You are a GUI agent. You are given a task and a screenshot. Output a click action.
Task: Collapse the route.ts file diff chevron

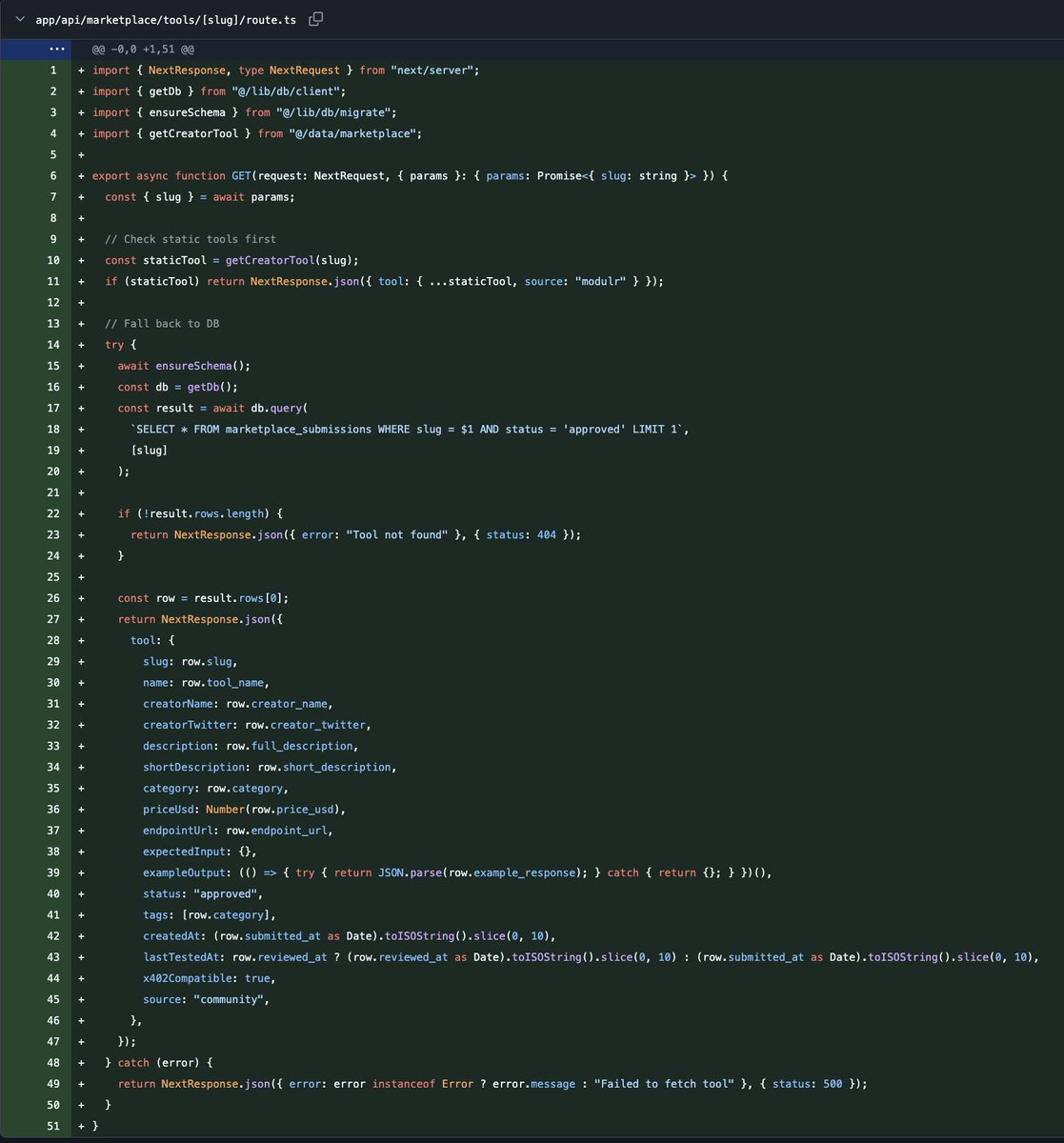click(x=19, y=19)
